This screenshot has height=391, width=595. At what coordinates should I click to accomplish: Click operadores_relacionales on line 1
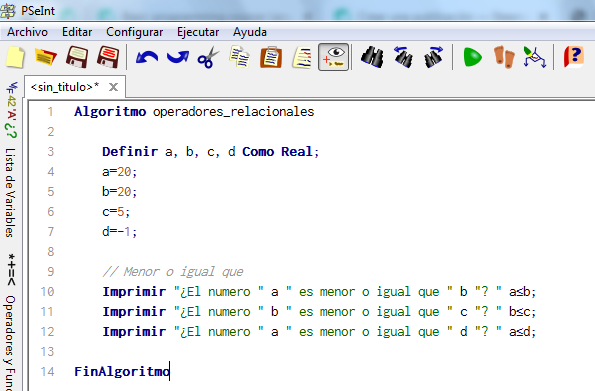(x=233, y=112)
